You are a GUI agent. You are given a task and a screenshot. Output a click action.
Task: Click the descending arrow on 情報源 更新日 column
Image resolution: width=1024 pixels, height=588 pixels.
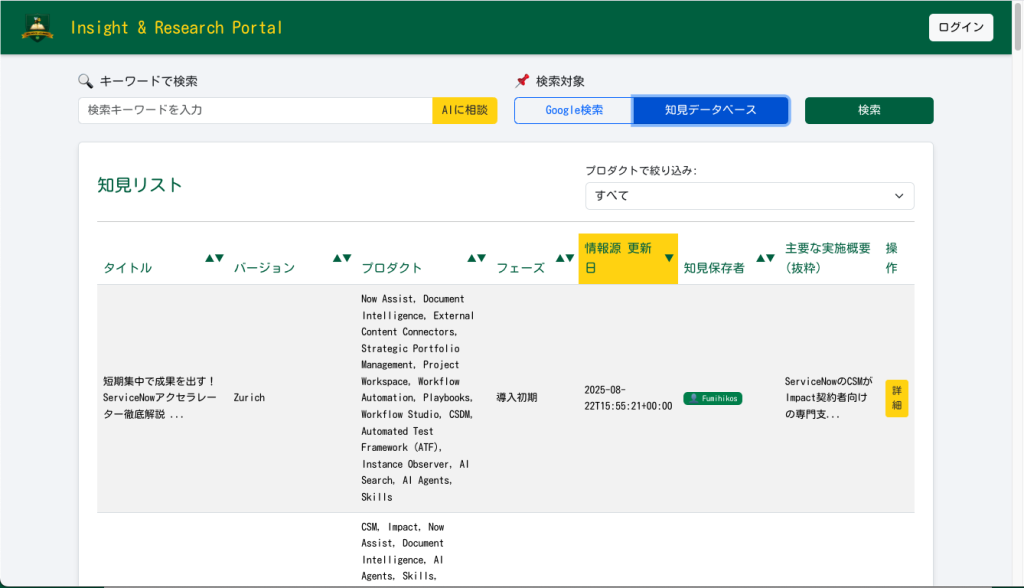tap(669, 258)
